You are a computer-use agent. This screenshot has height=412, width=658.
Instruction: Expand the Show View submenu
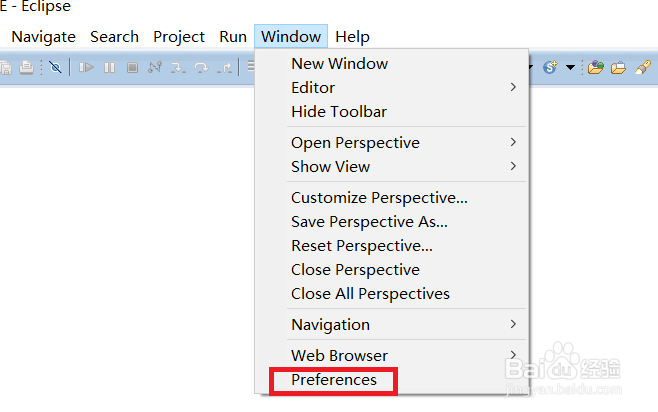[390, 167]
